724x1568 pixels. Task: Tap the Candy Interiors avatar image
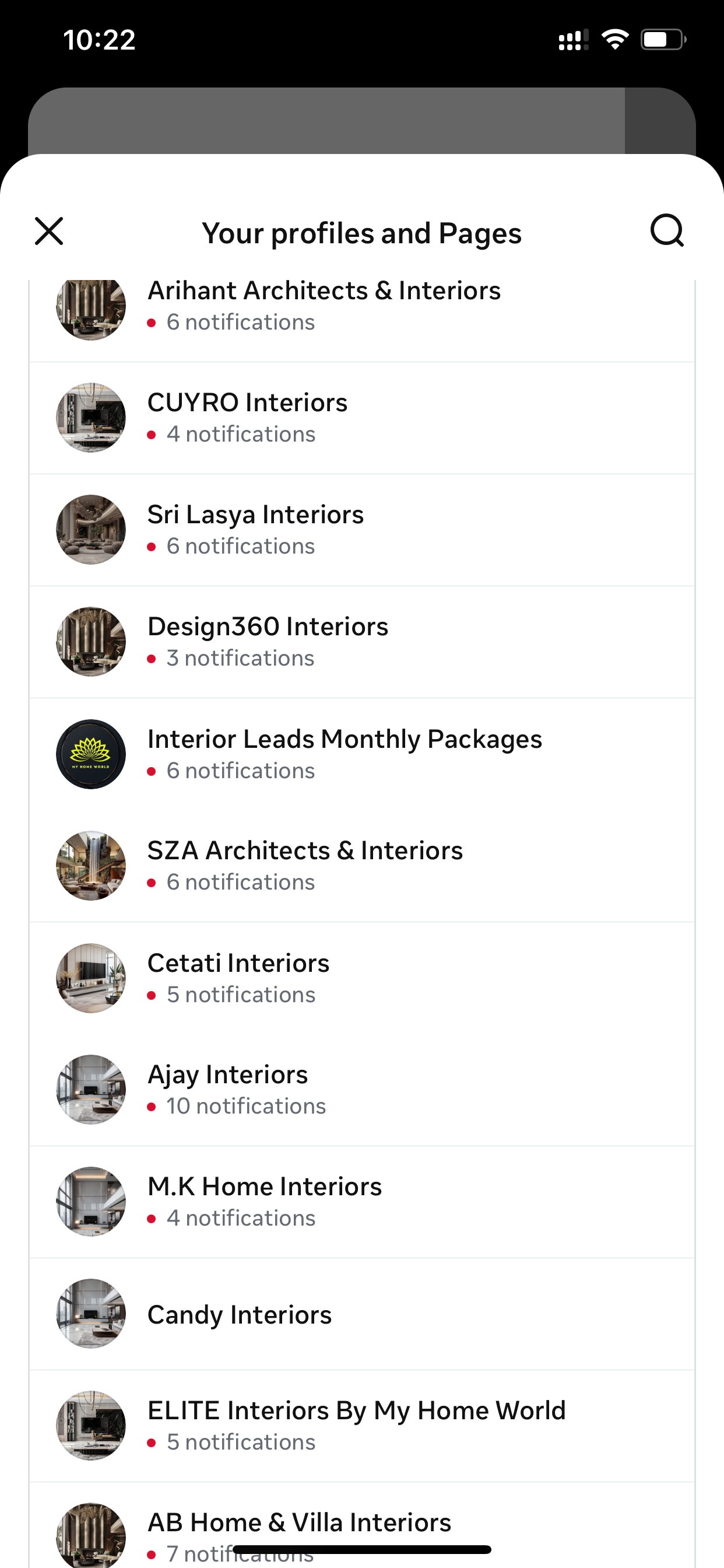coord(92,1314)
